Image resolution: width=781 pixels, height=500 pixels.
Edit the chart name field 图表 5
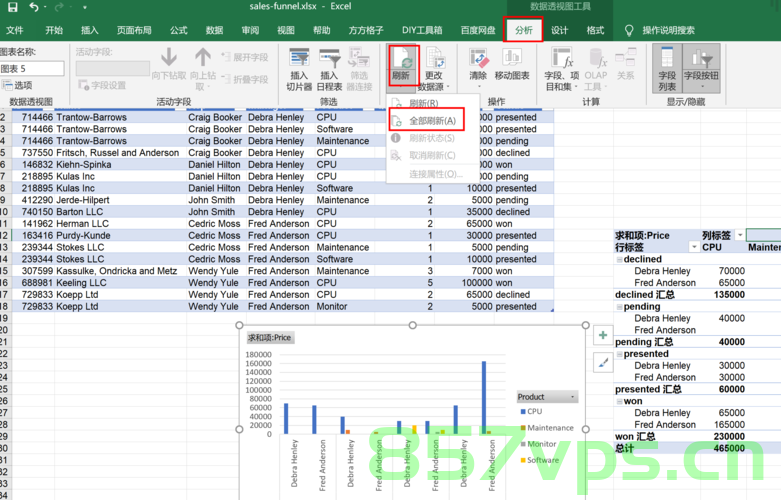tap(32, 68)
